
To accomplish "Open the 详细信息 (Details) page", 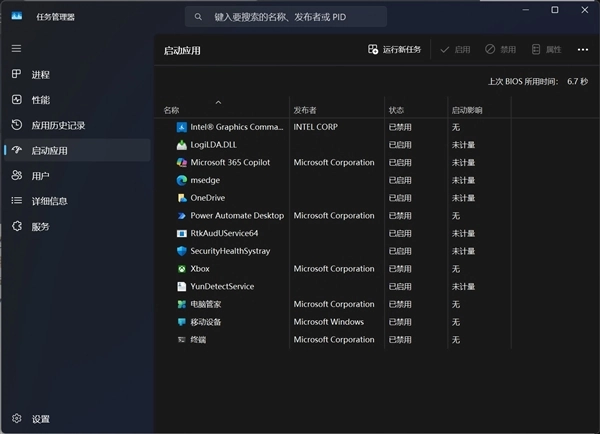I will pyautogui.click(x=49, y=201).
